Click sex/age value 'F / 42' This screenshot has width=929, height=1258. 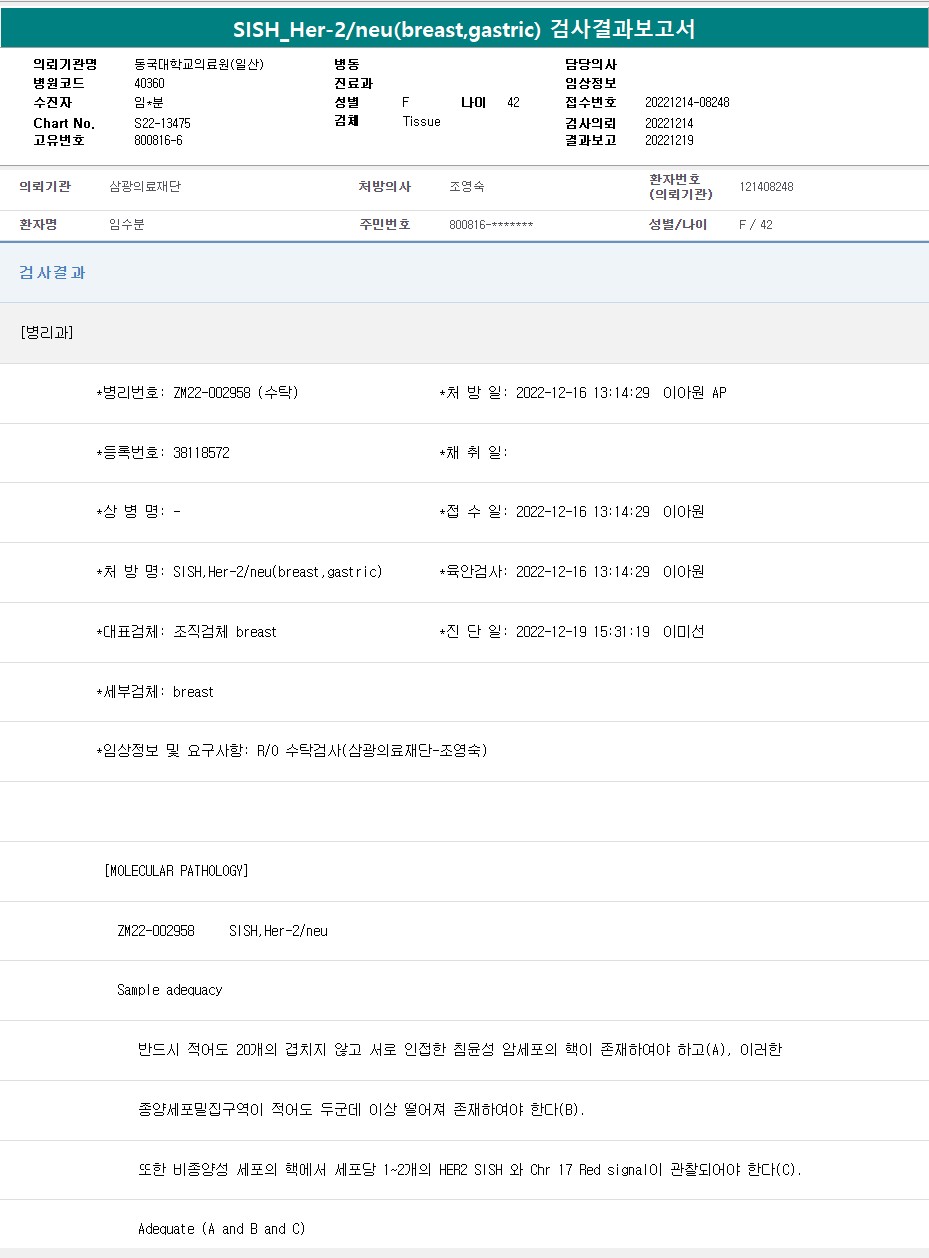click(755, 225)
